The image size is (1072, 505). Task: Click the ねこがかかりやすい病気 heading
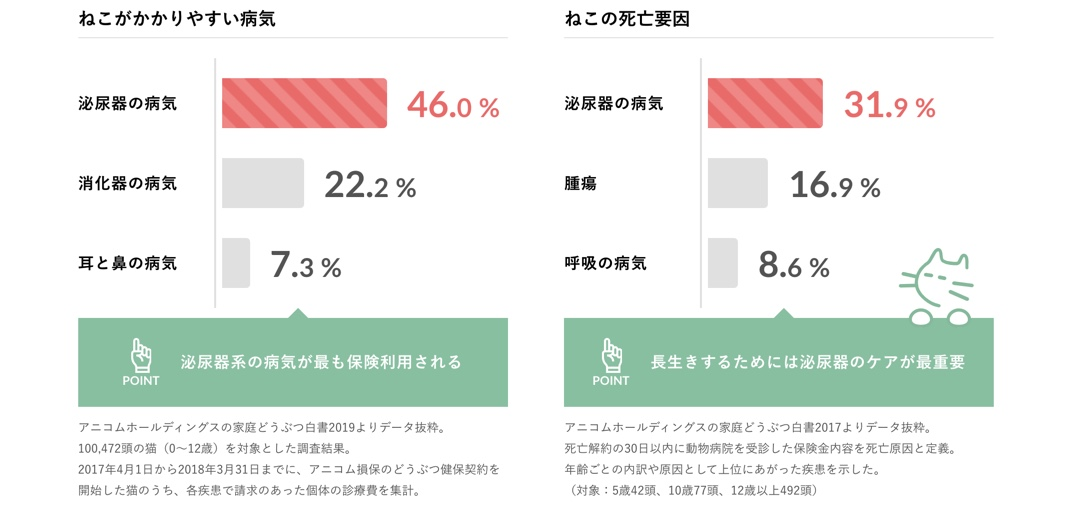(x=177, y=19)
